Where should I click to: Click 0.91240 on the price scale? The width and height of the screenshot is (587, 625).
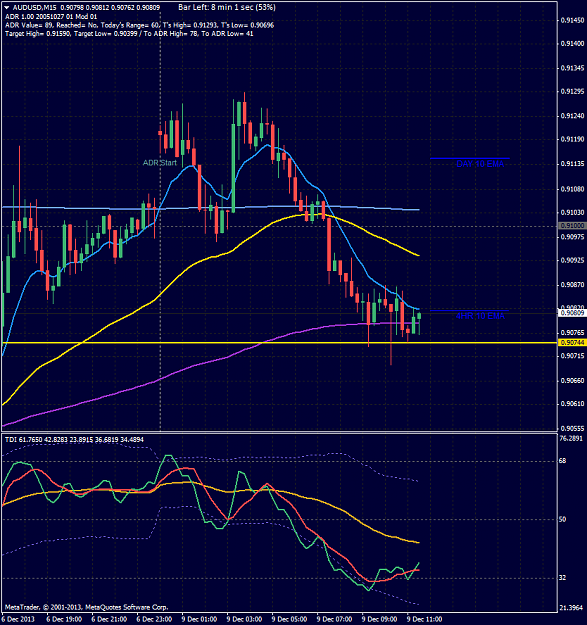[572, 116]
